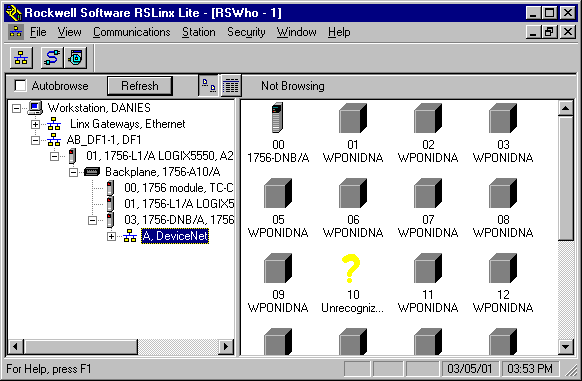Select the 01 WPONIDNA device icon
The width and height of the screenshot is (582, 381).
(353, 118)
